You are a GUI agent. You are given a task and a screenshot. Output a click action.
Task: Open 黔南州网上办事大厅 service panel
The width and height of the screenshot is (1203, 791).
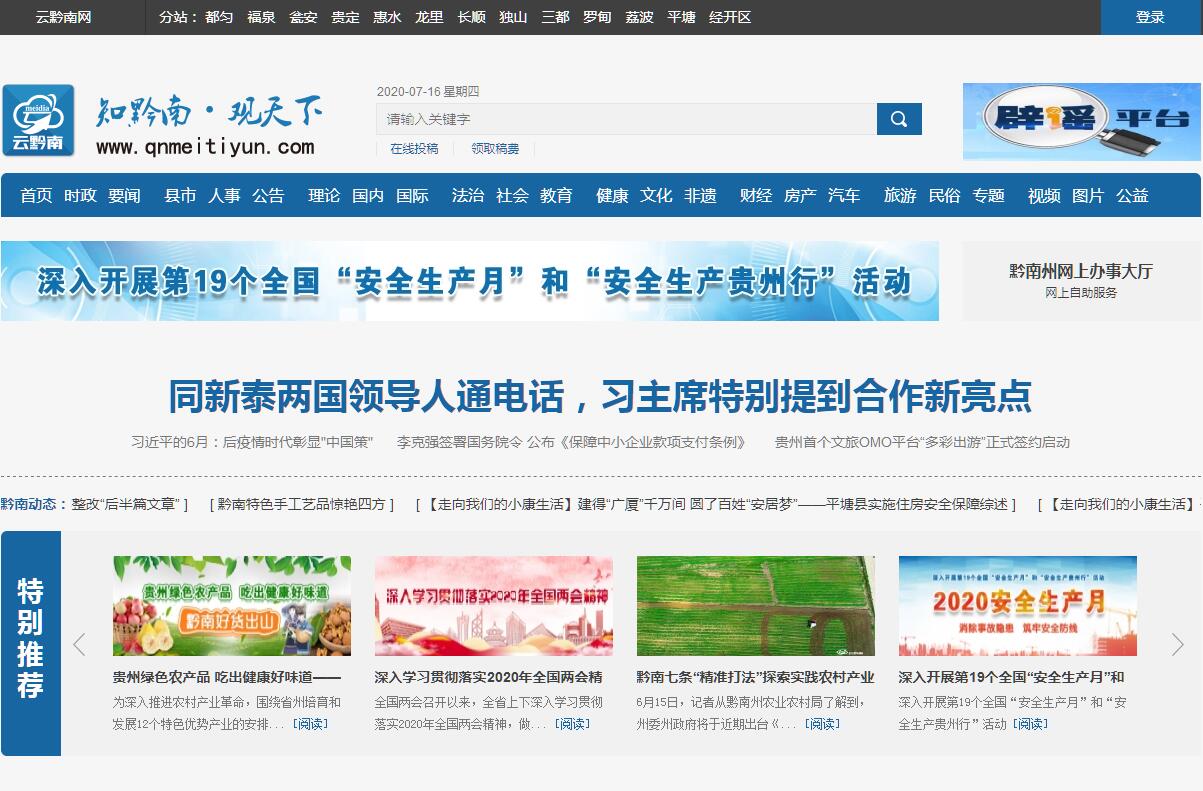pos(1080,280)
